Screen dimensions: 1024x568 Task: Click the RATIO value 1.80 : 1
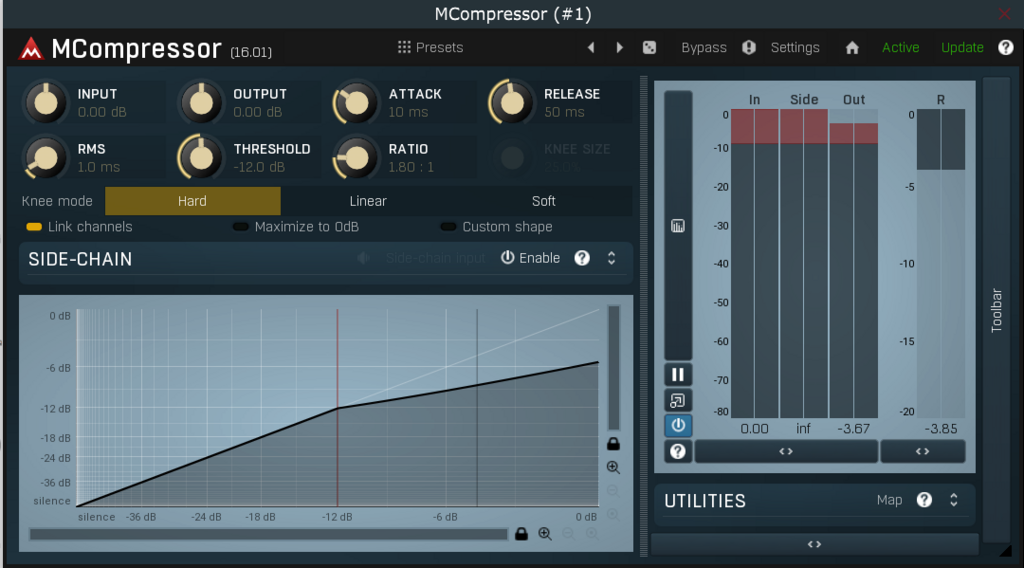(411, 167)
